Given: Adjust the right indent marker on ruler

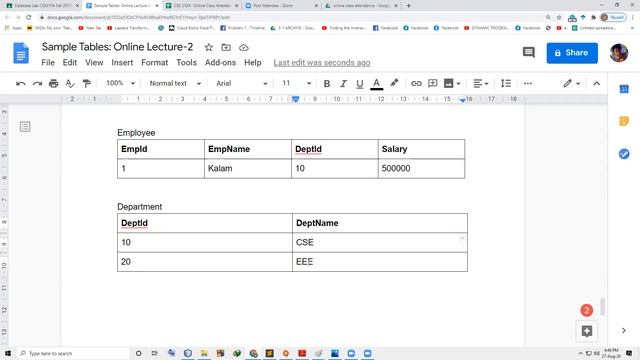Looking at the screenshot, I should click(462, 100).
